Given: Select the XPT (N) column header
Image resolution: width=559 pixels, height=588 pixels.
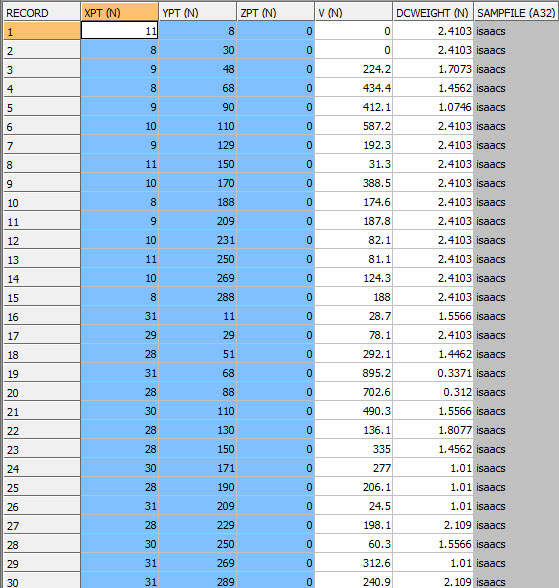Looking at the screenshot, I should [119, 13].
